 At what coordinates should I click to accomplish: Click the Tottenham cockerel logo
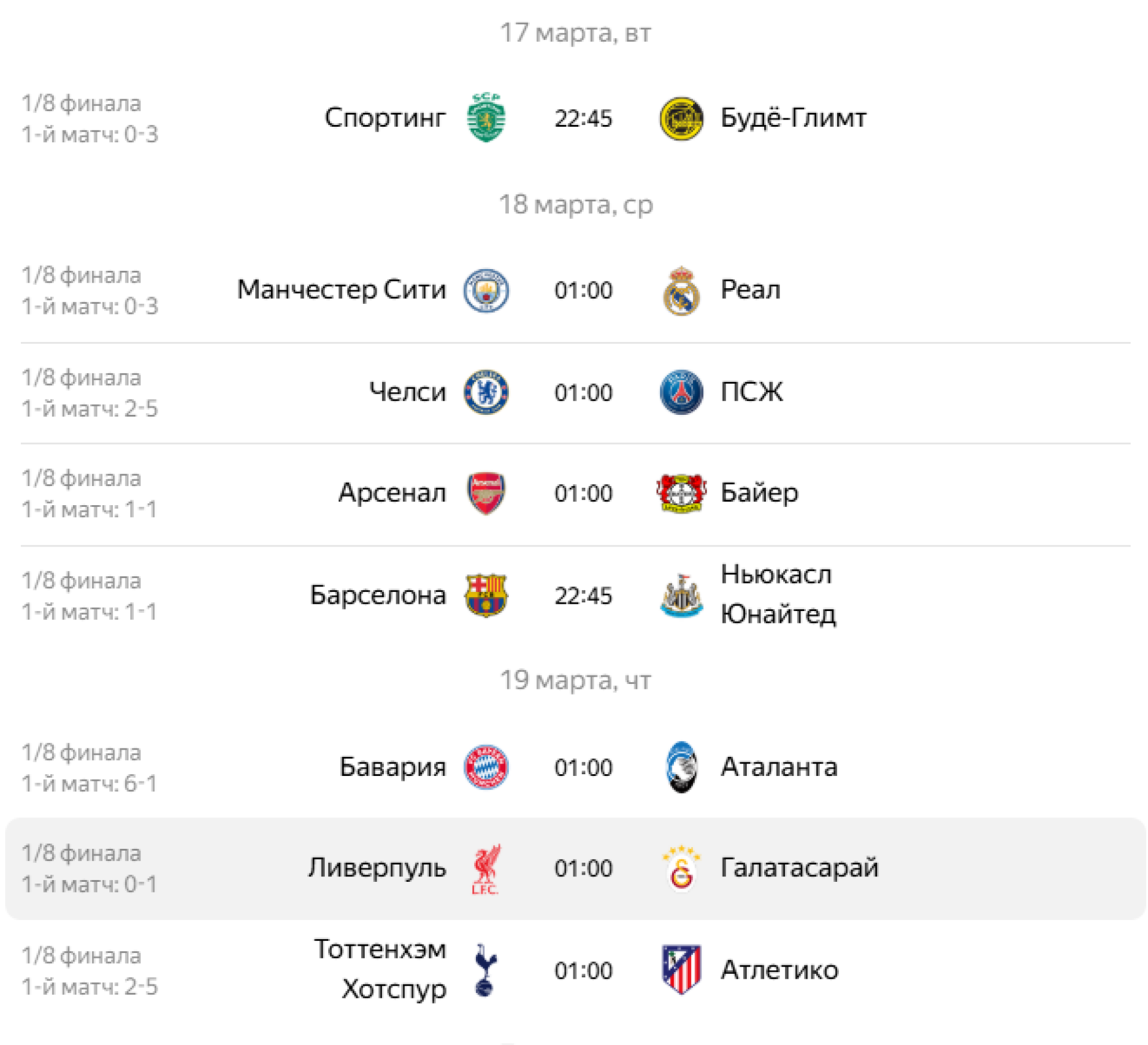[485, 970]
